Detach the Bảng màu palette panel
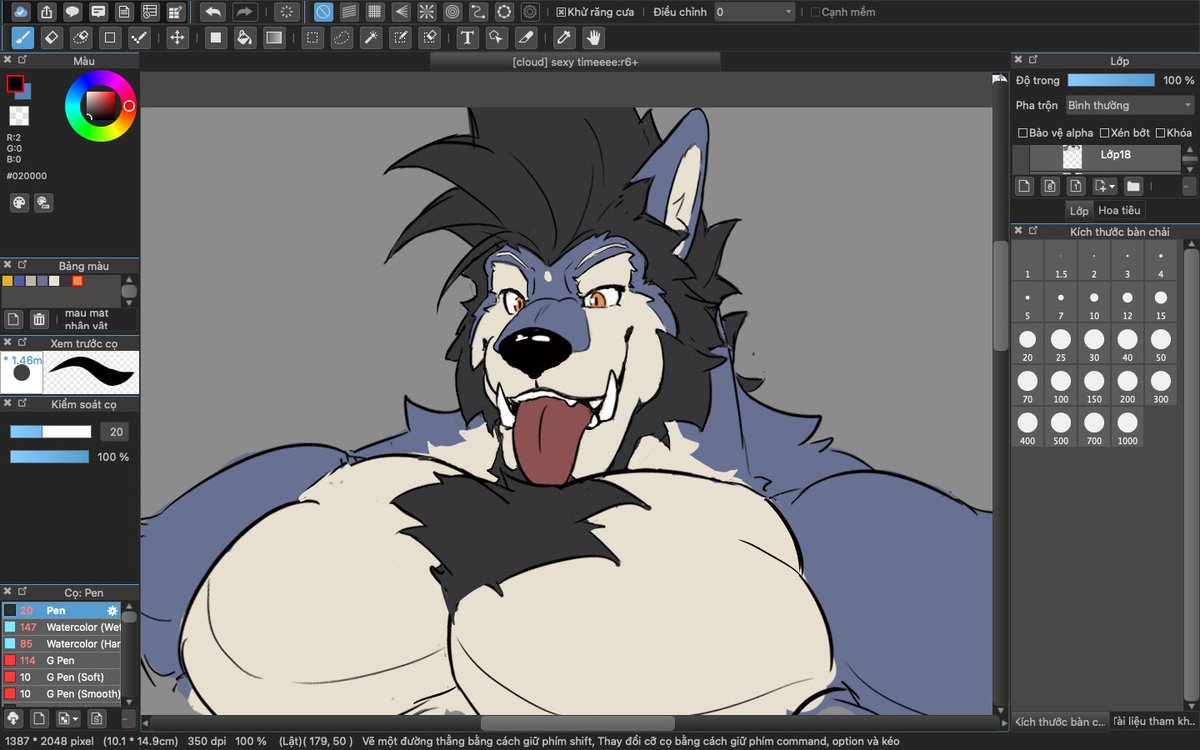1200x750 pixels. tap(22, 265)
